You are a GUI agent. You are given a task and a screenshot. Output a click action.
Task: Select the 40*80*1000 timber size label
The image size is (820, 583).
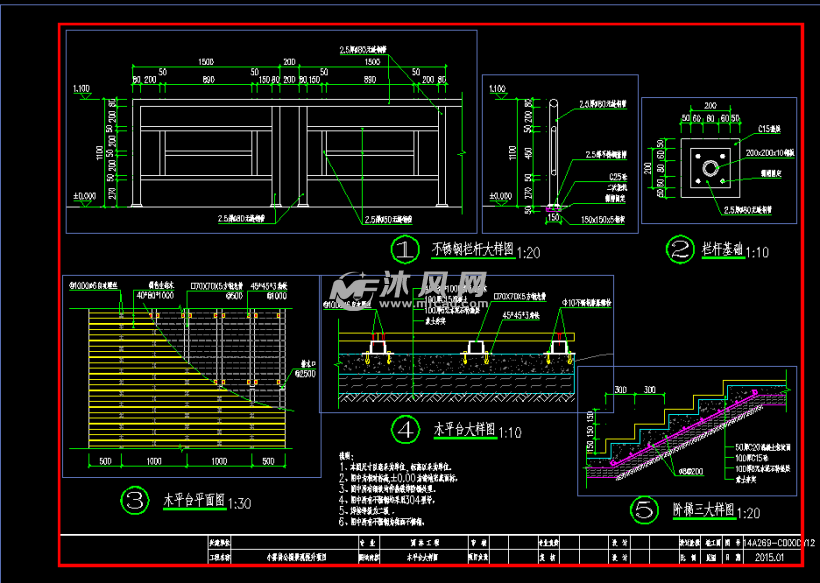click(155, 295)
